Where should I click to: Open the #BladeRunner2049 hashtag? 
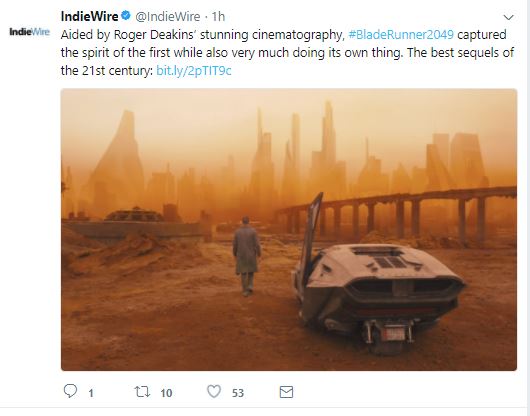(x=401, y=34)
